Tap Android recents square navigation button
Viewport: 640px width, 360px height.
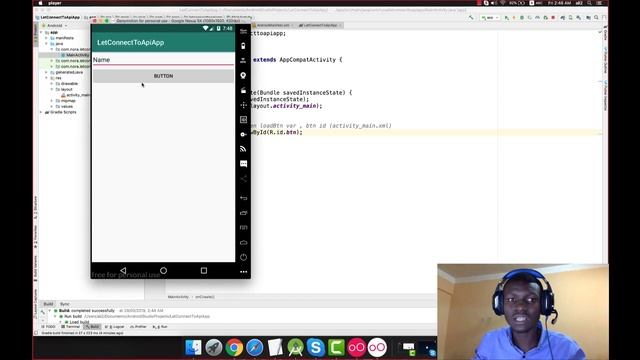(x=204, y=270)
